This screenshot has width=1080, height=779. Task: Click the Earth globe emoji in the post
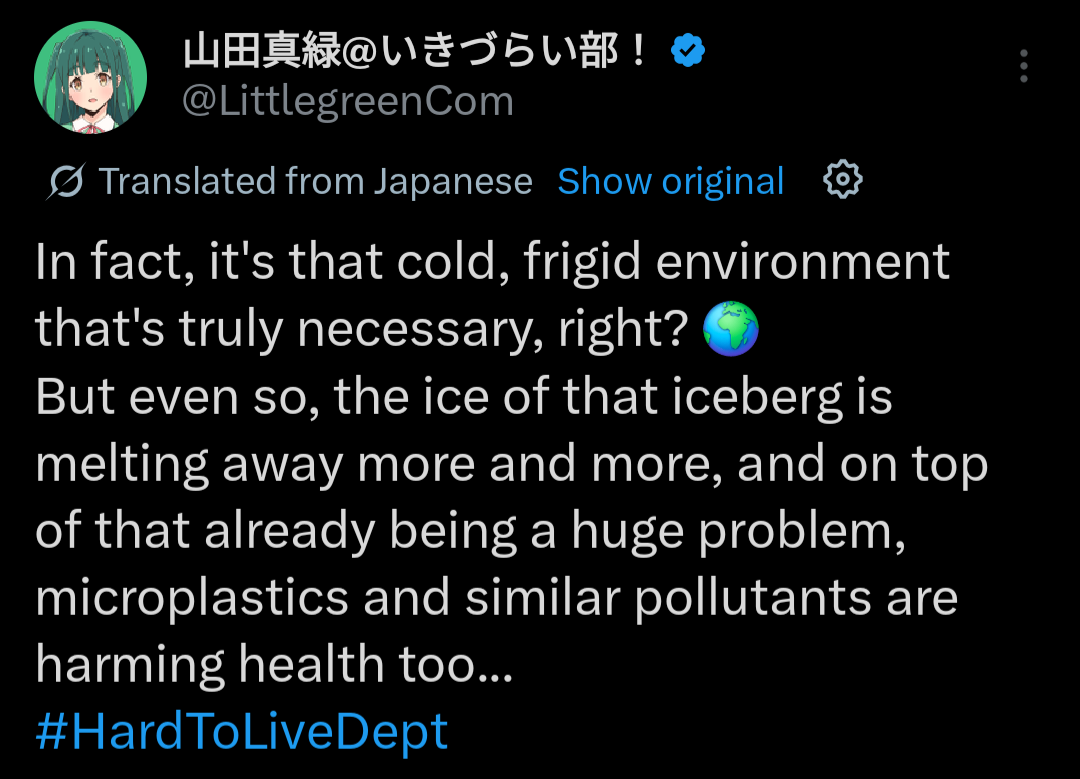point(730,329)
